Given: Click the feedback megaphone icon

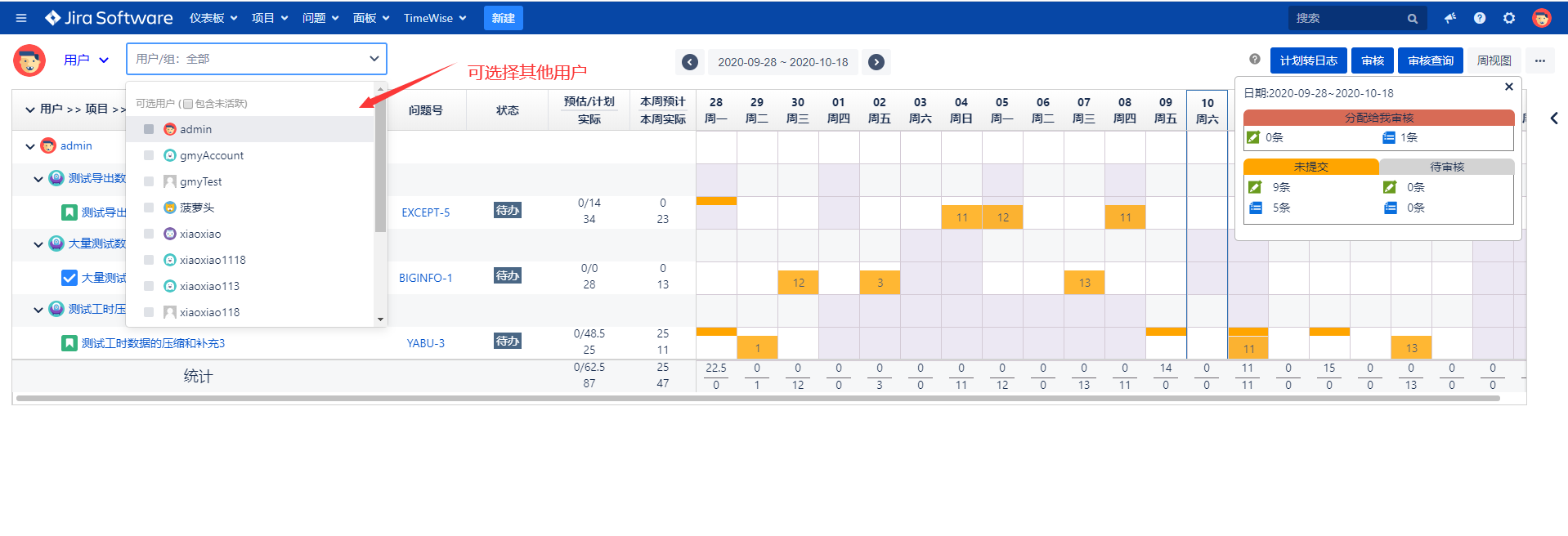Looking at the screenshot, I should [1449, 18].
